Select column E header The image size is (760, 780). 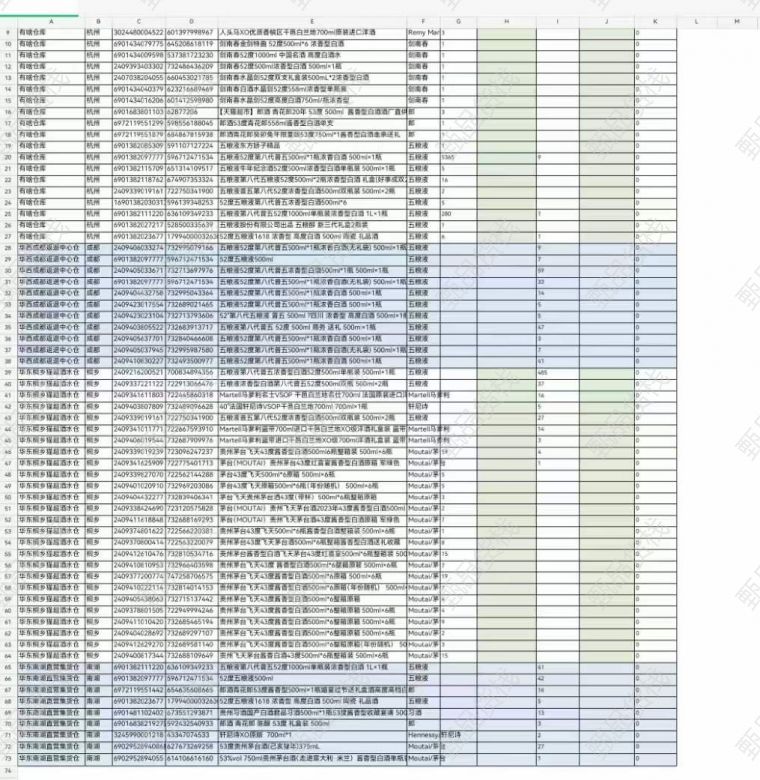click(x=312, y=21)
